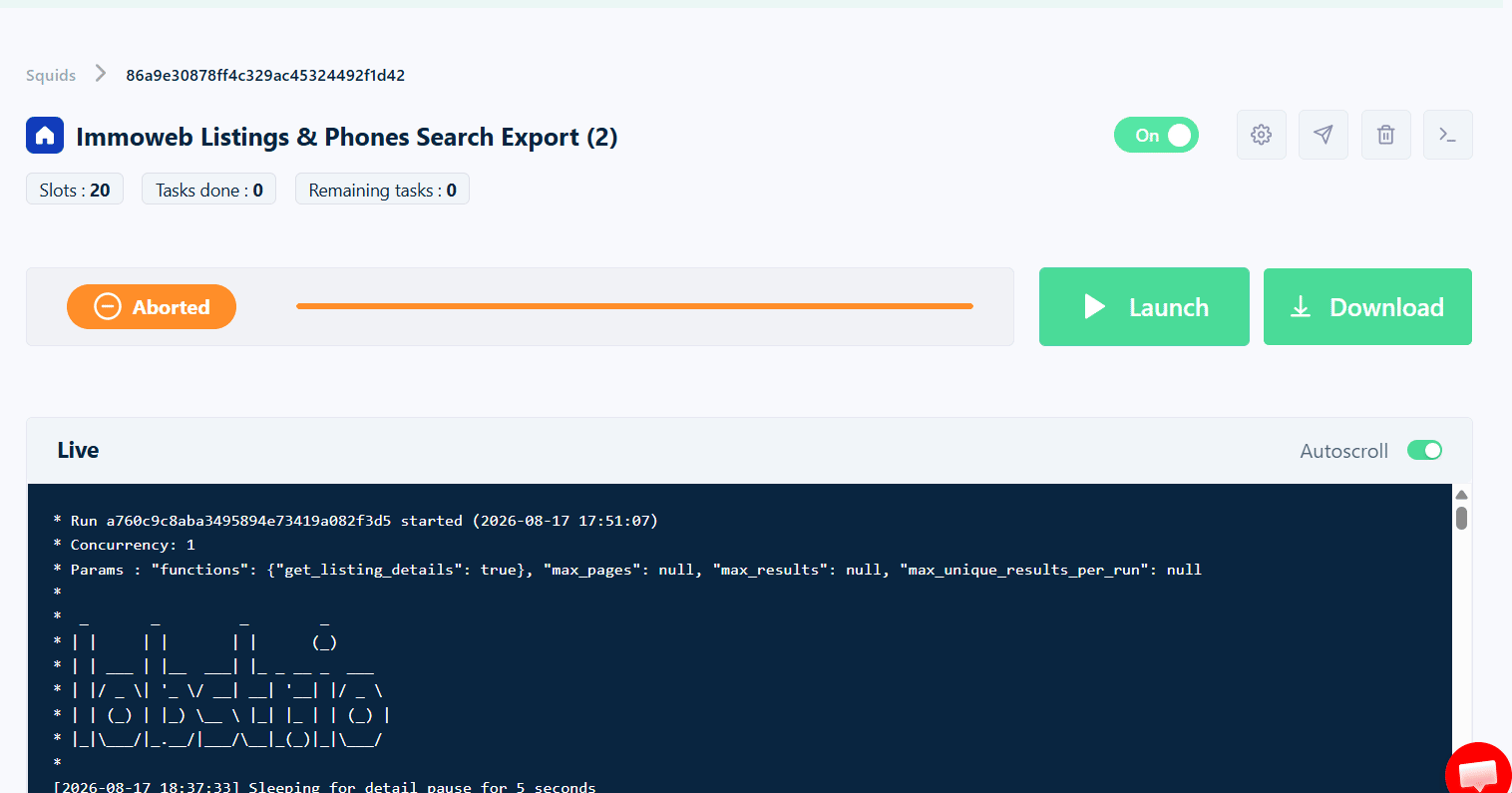The width and height of the screenshot is (1512, 793).
Task: Click the Aborted status badge
Action: [152, 306]
